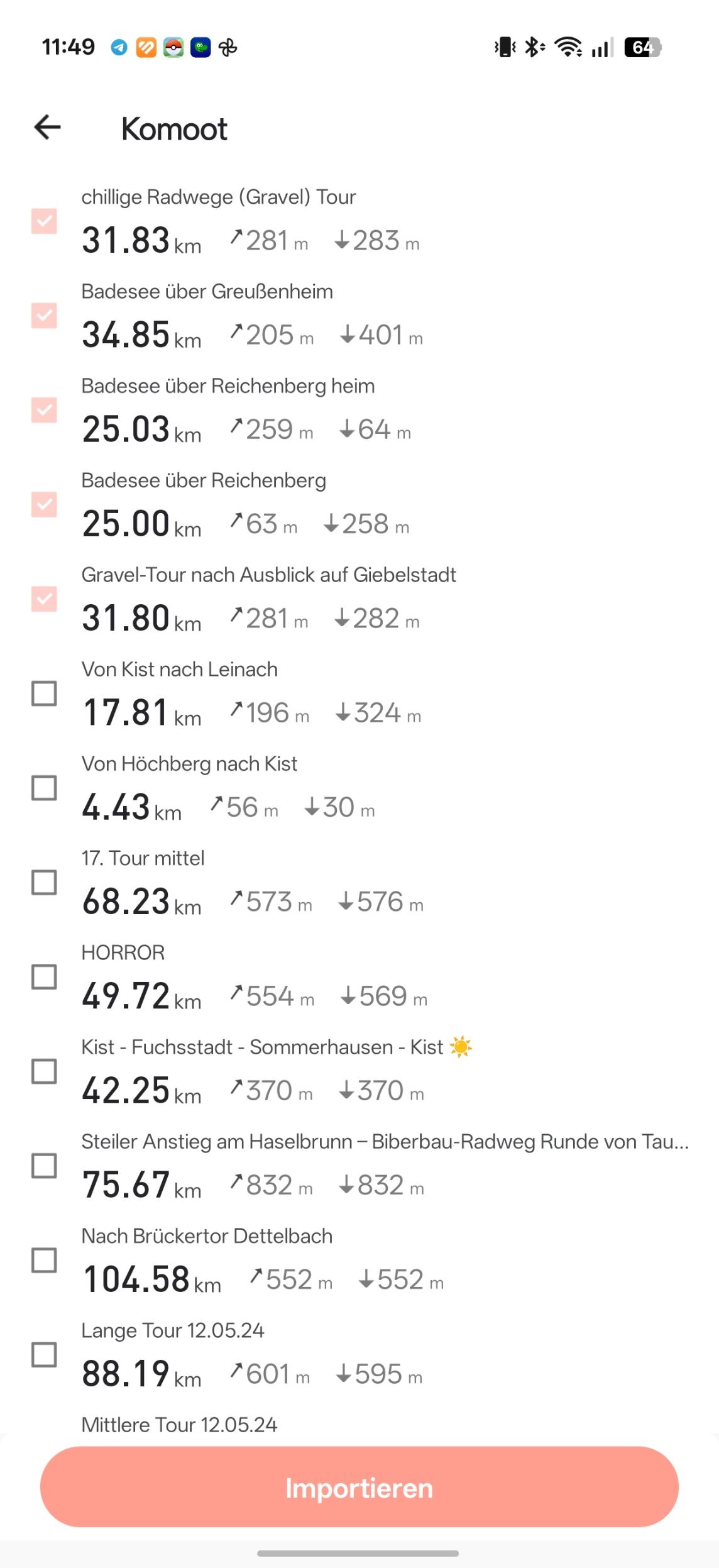Tap the vibrate mode status icon
This screenshot has height=1568, width=719.
click(x=505, y=47)
